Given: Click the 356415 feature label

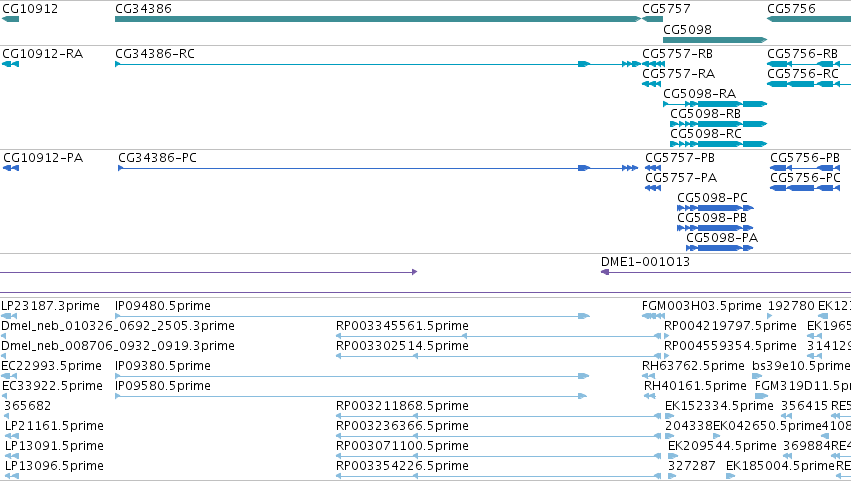Looking at the screenshot, I should (x=804, y=407).
